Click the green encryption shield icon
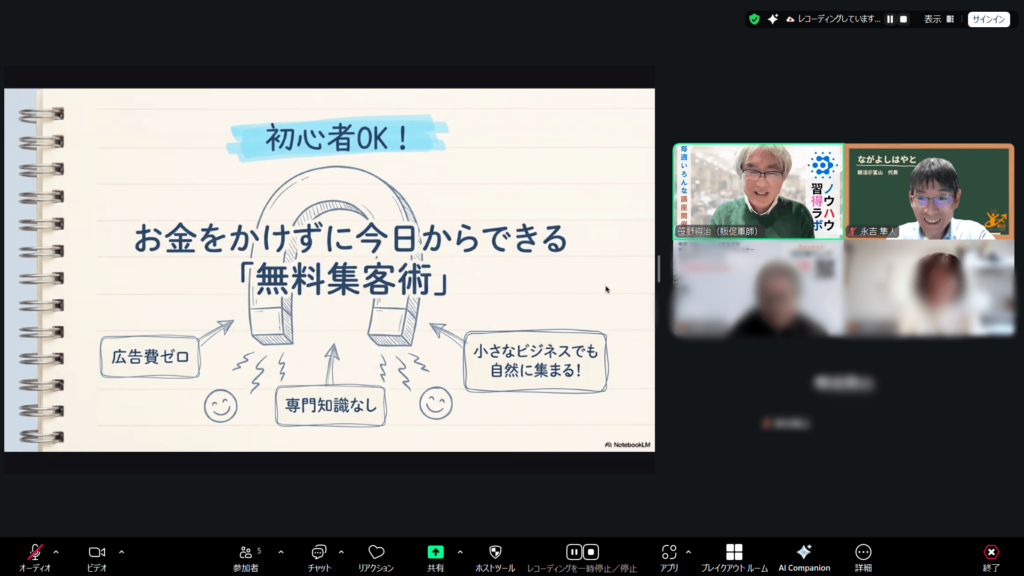Image resolution: width=1024 pixels, height=576 pixels. tap(755, 19)
